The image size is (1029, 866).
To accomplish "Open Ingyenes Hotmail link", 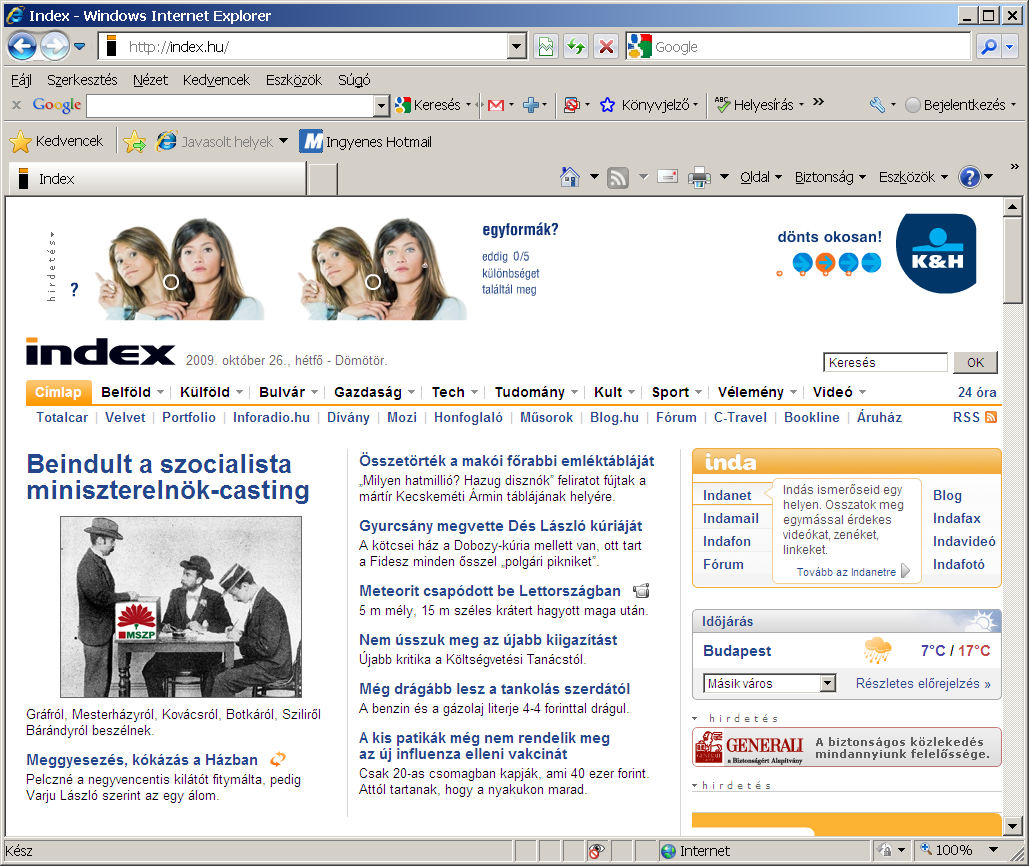I will 366,141.
